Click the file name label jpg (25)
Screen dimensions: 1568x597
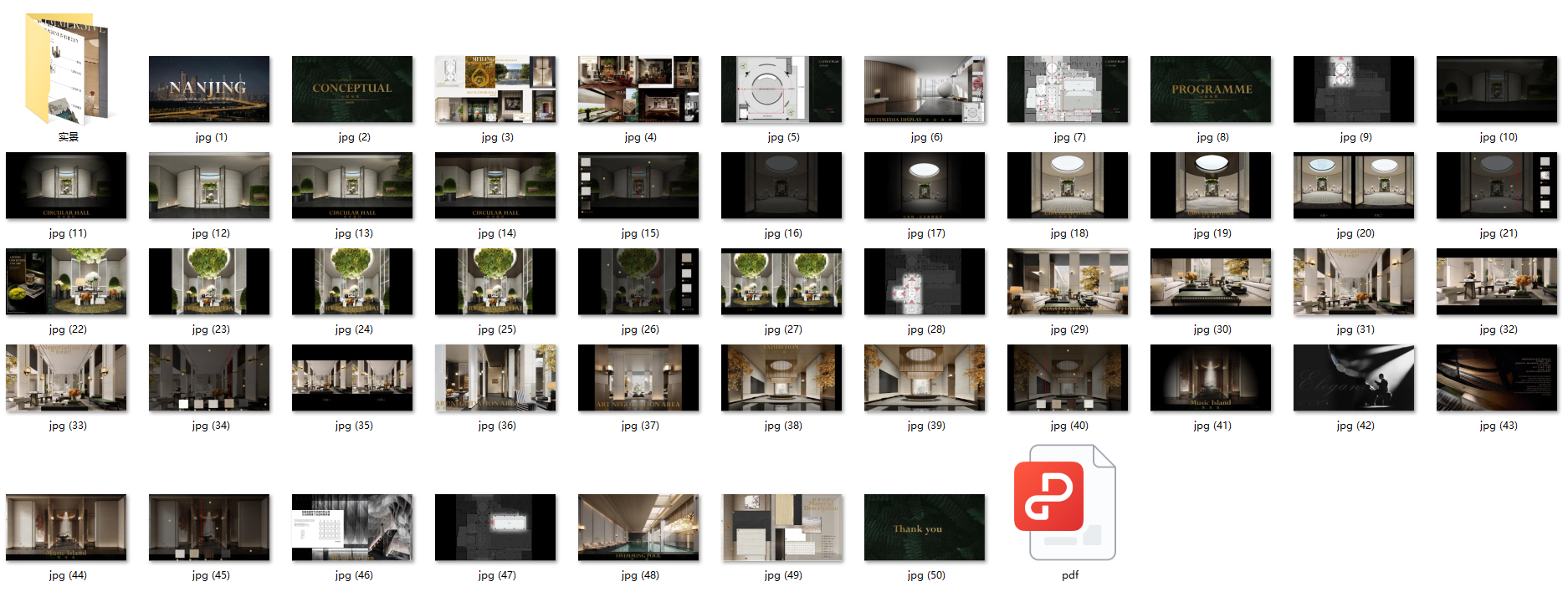496,329
